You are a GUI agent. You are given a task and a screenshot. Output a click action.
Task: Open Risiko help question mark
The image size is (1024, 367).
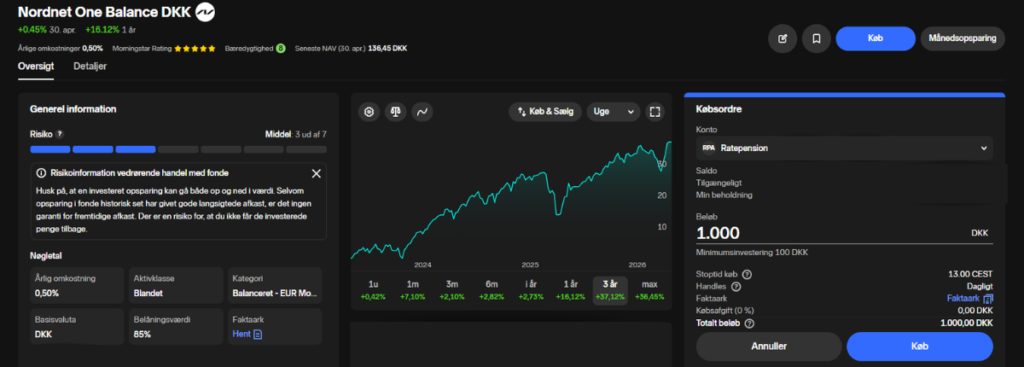tap(59, 134)
